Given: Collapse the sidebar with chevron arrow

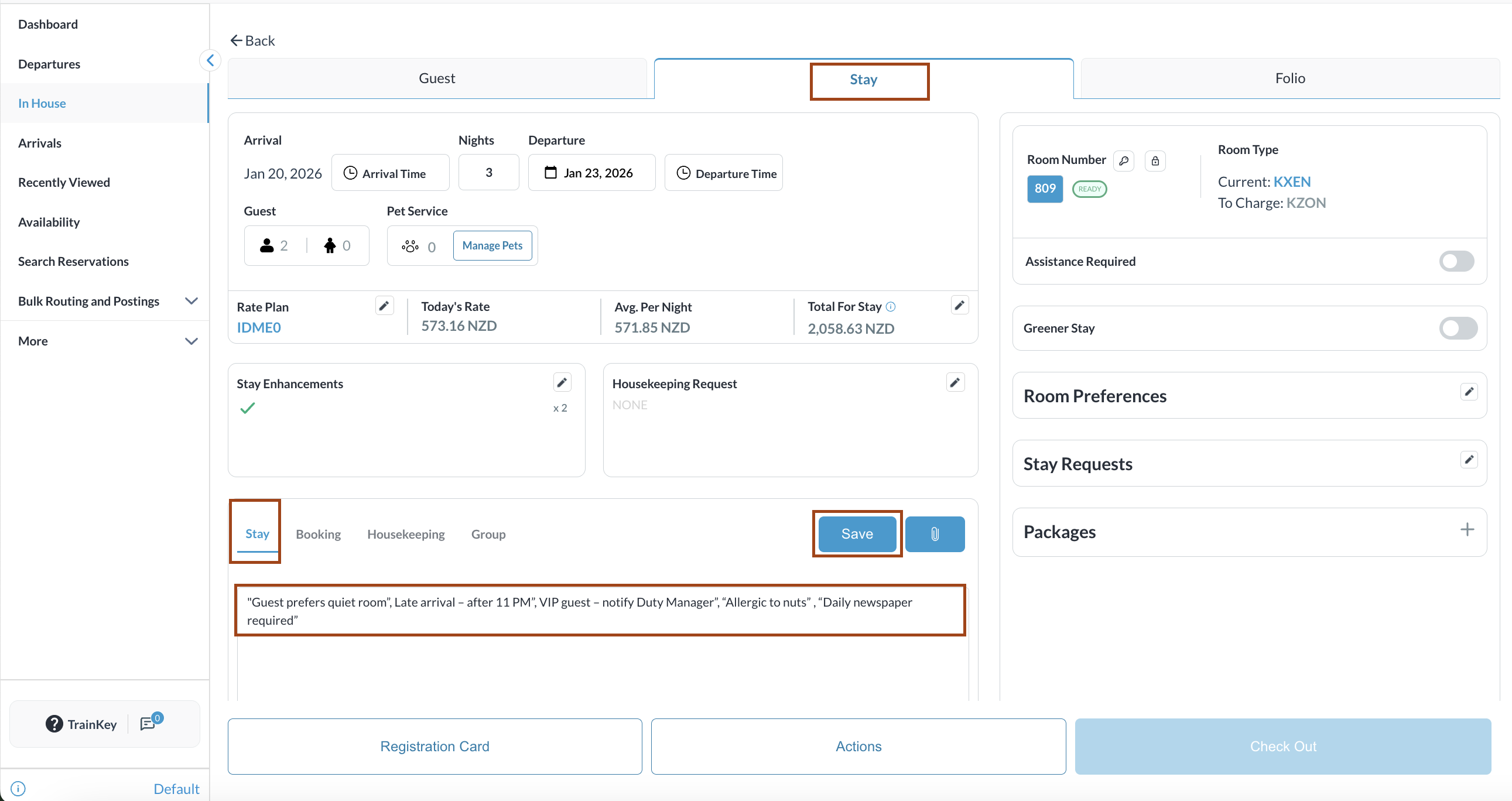Looking at the screenshot, I should tap(210, 60).
